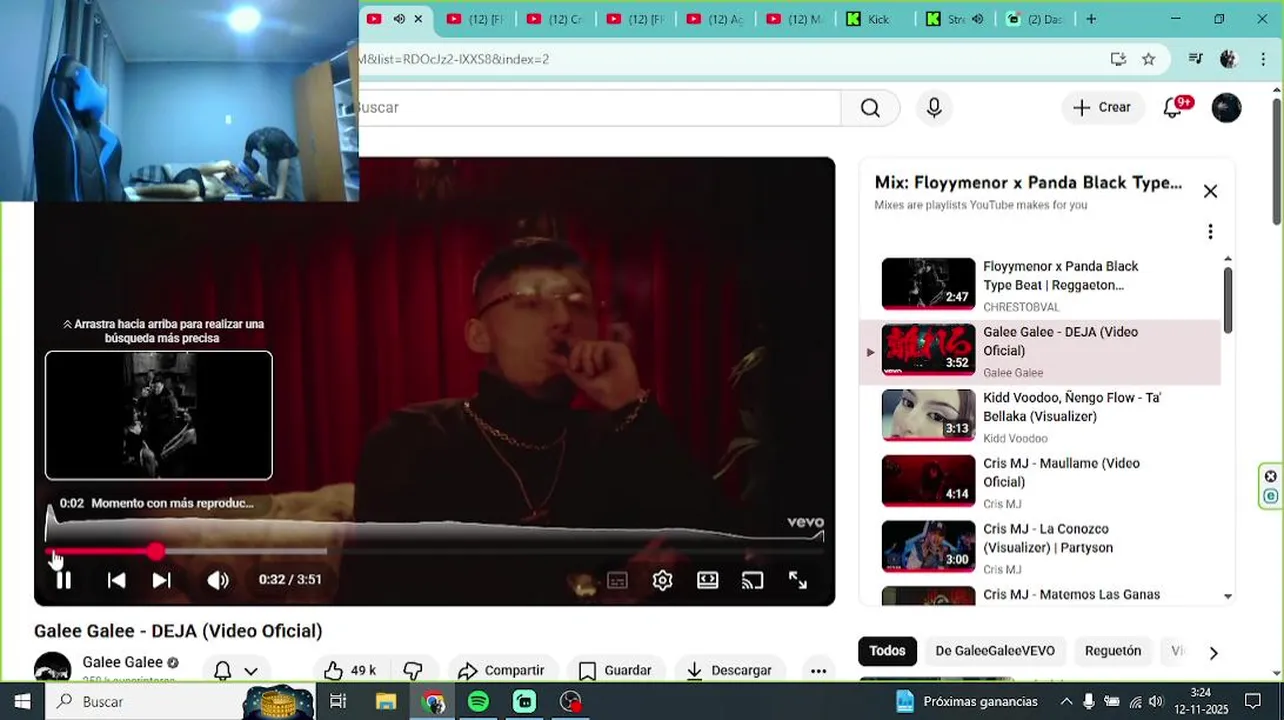Viewport: 1284px width, 720px height.
Task: Show hidden system tray icons
Action: coord(1066,701)
